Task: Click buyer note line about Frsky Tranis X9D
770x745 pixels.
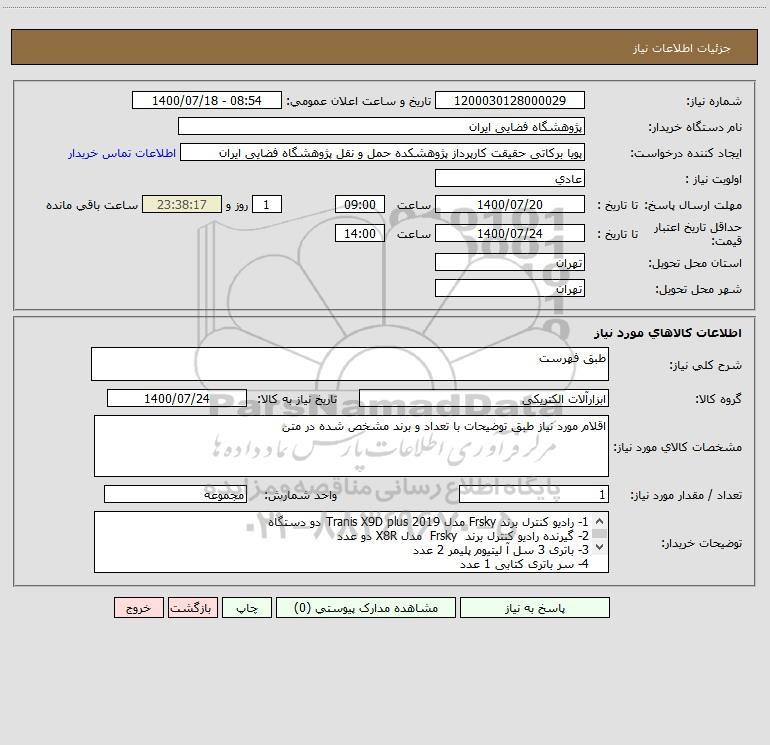Action: (428, 522)
